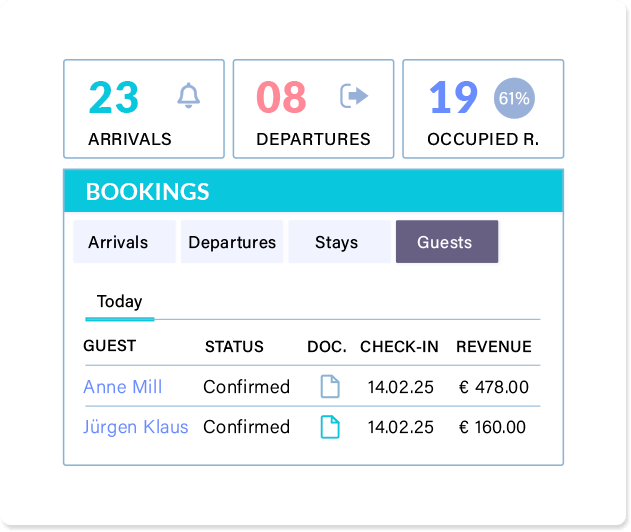Sort by the REVENUE column header
This screenshot has width=631, height=532.
[494, 346]
